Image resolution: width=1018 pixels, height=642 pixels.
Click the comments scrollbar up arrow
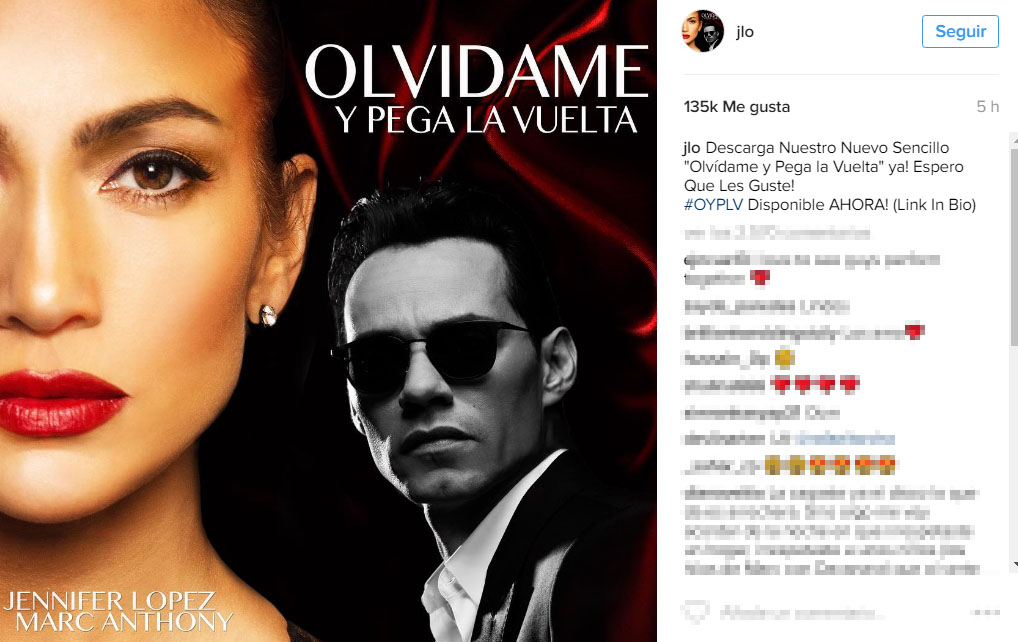pos(1013,138)
